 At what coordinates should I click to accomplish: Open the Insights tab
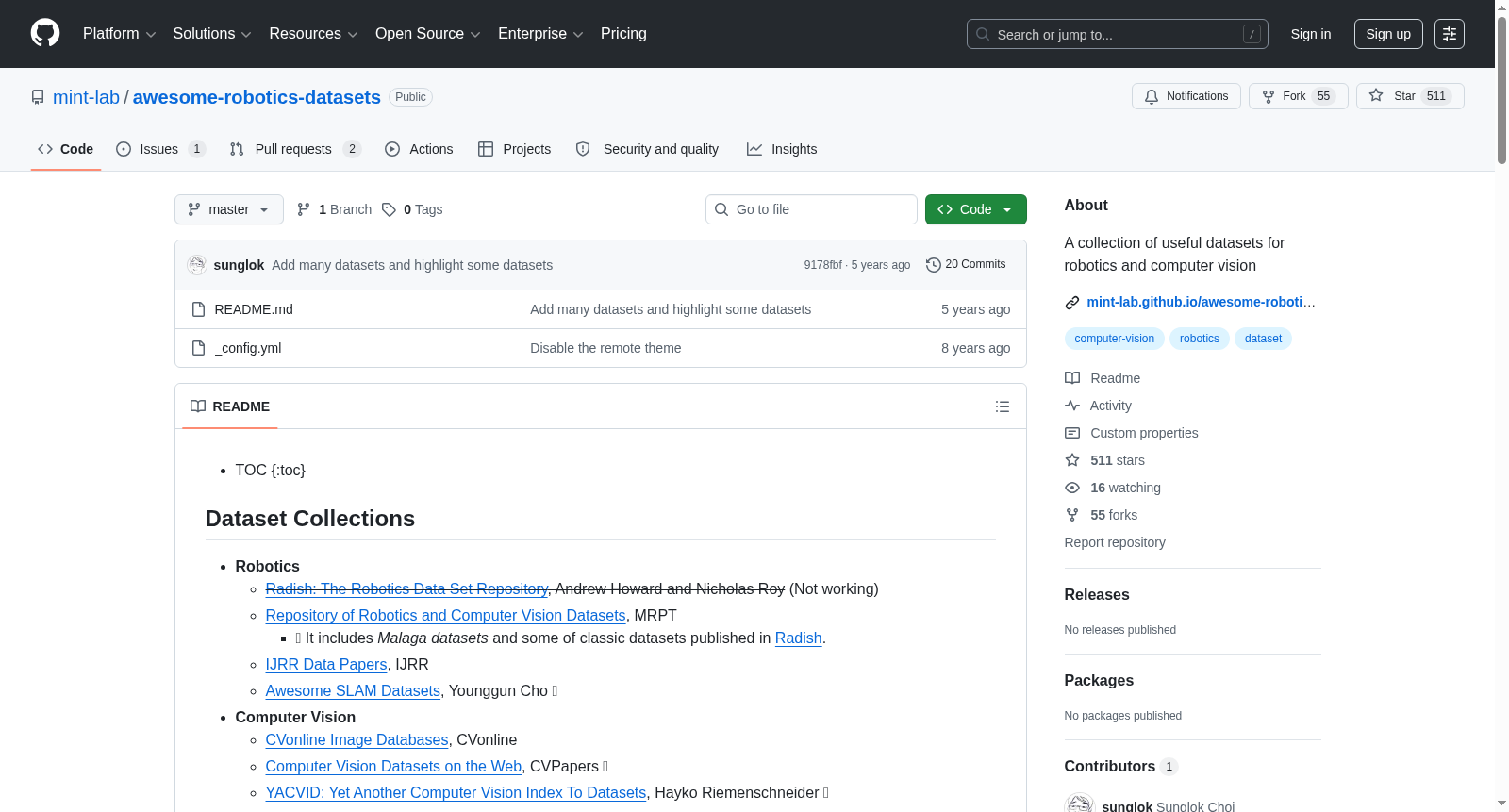pos(782,149)
